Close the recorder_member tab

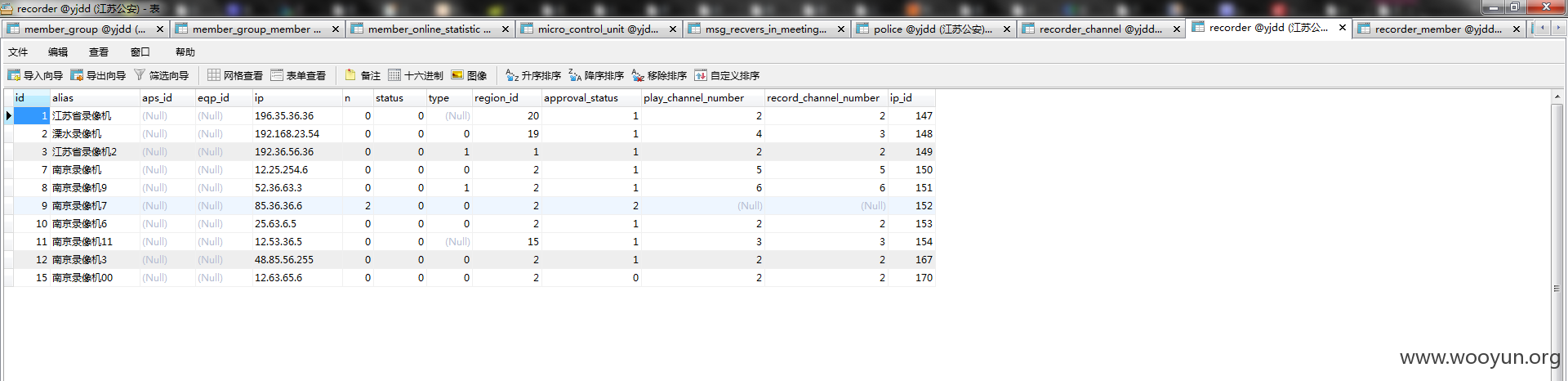click(1517, 29)
